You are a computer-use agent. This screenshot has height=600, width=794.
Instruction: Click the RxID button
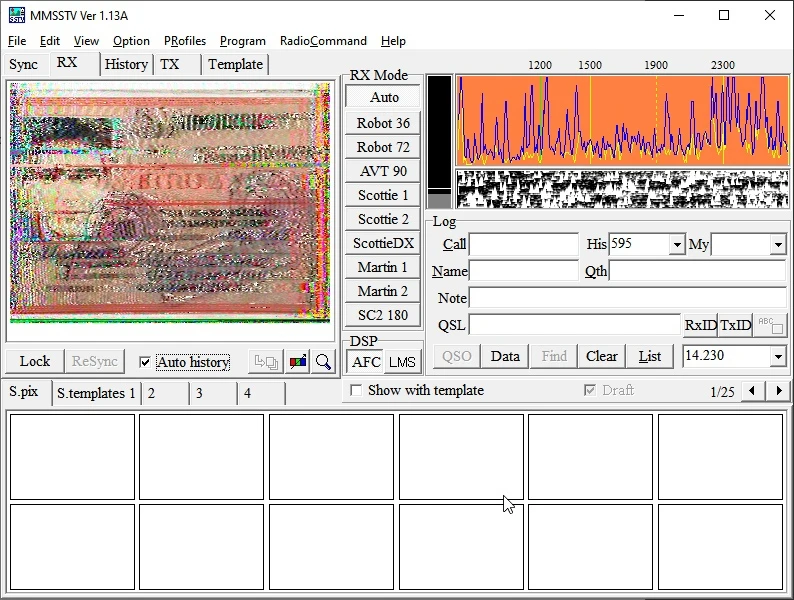(x=700, y=325)
